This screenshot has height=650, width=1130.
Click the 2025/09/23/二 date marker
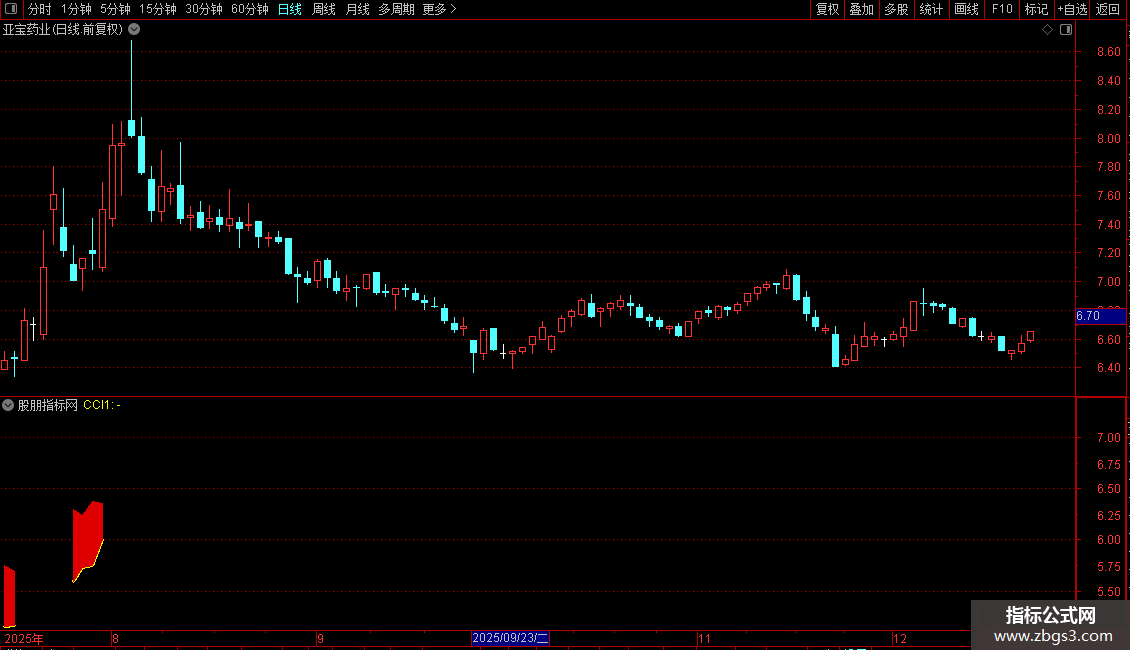(510, 638)
